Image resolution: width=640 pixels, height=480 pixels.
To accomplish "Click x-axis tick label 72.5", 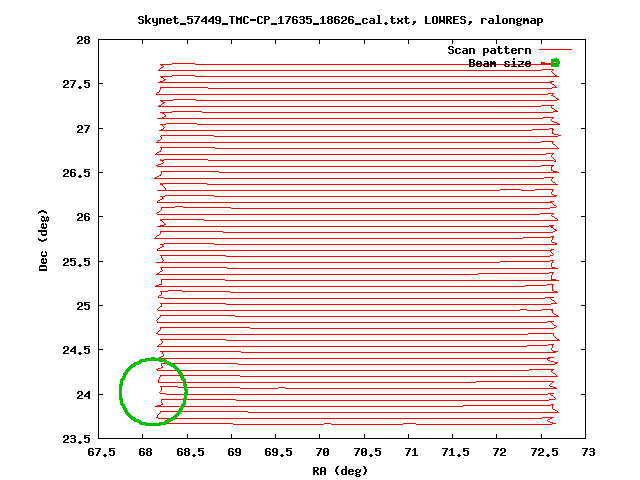I will tap(544, 452).
